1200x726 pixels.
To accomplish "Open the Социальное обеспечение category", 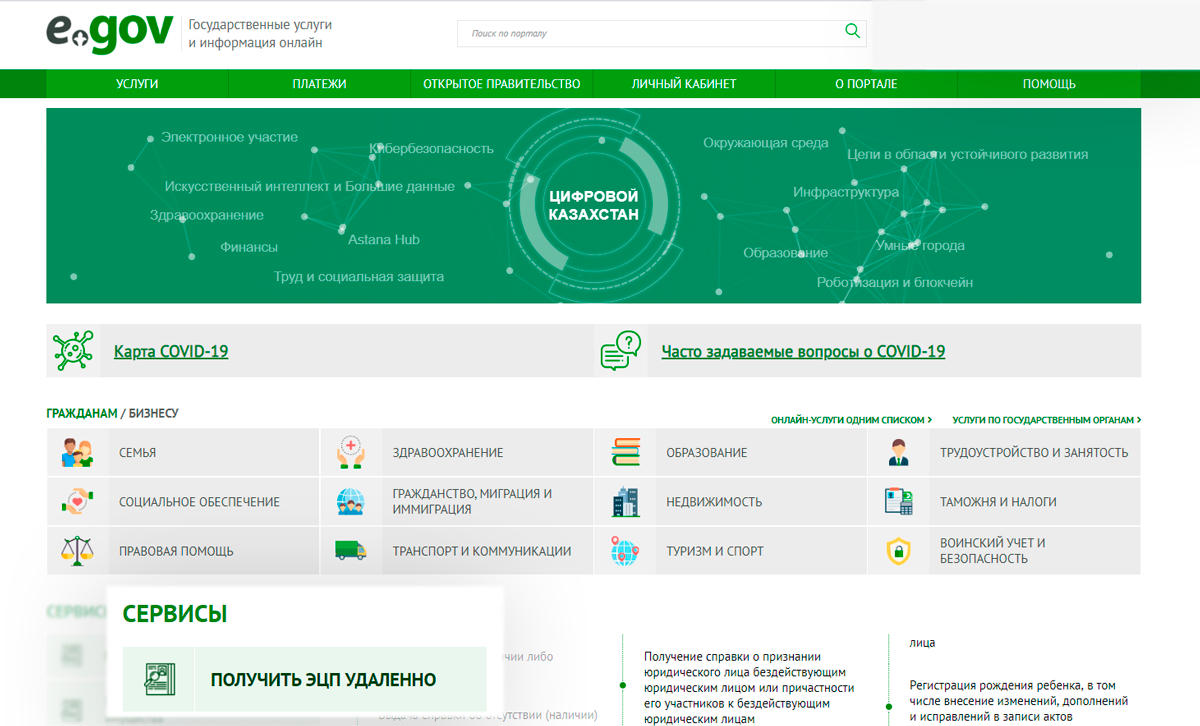I will [x=183, y=502].
